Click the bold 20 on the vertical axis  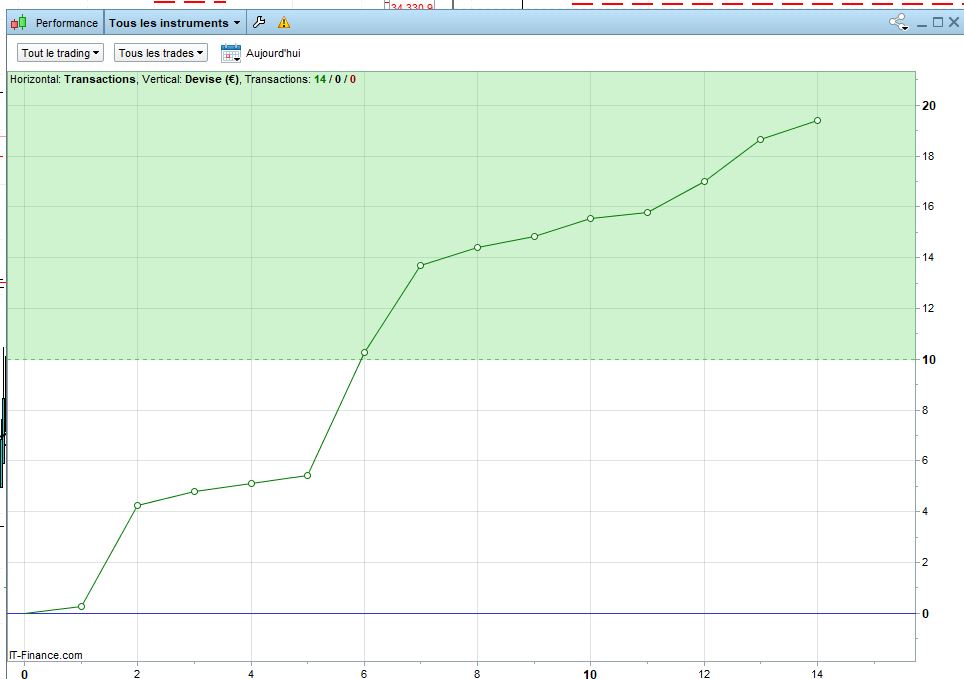pyautogui.click(x=928, y=106)
